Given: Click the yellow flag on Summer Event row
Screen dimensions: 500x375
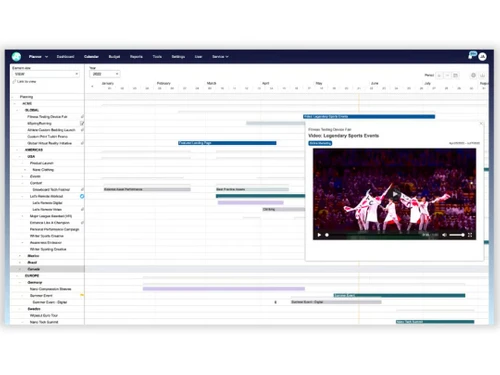Looking at the screenshot, I should [82, 295].
